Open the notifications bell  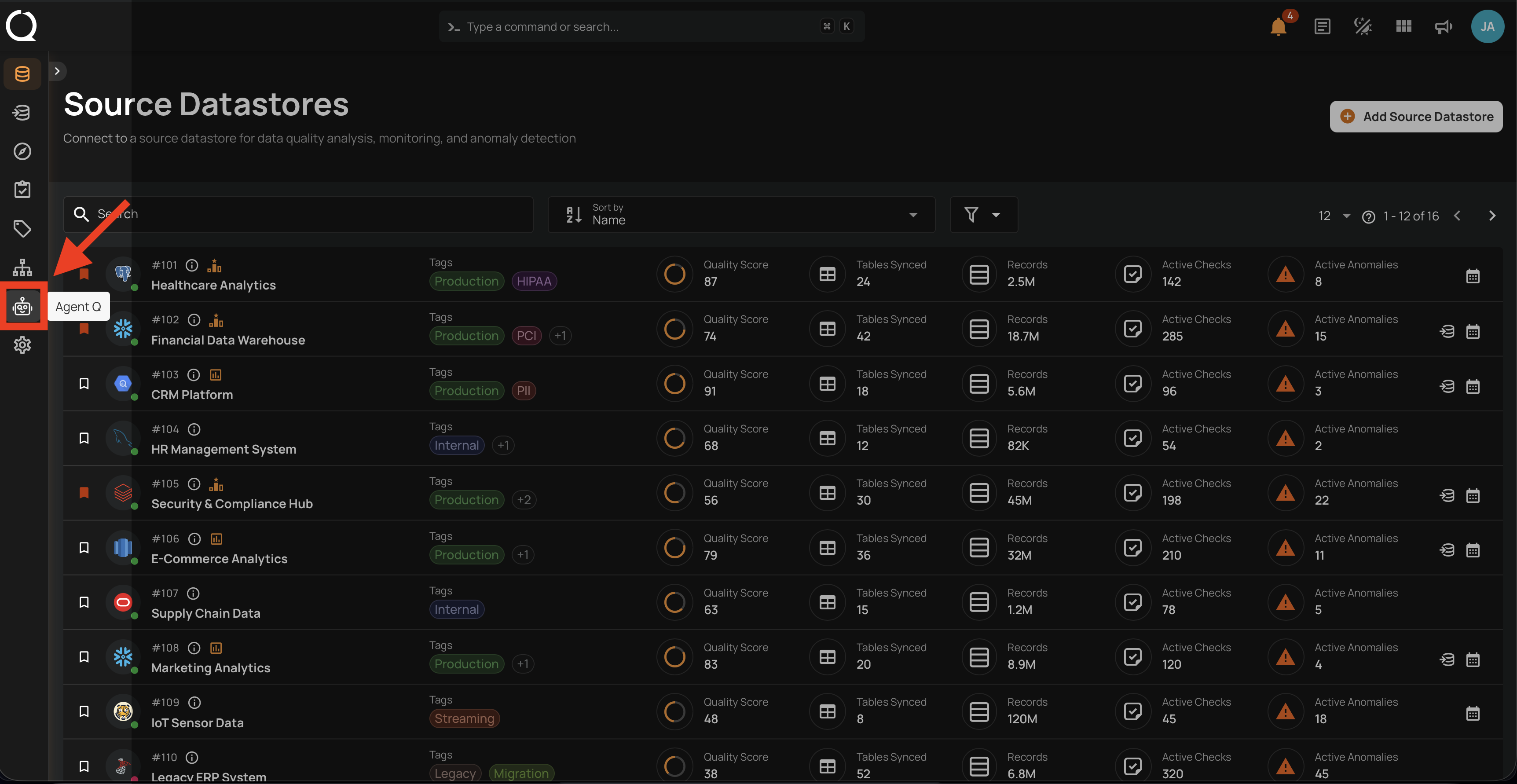tap(1279, 26)
